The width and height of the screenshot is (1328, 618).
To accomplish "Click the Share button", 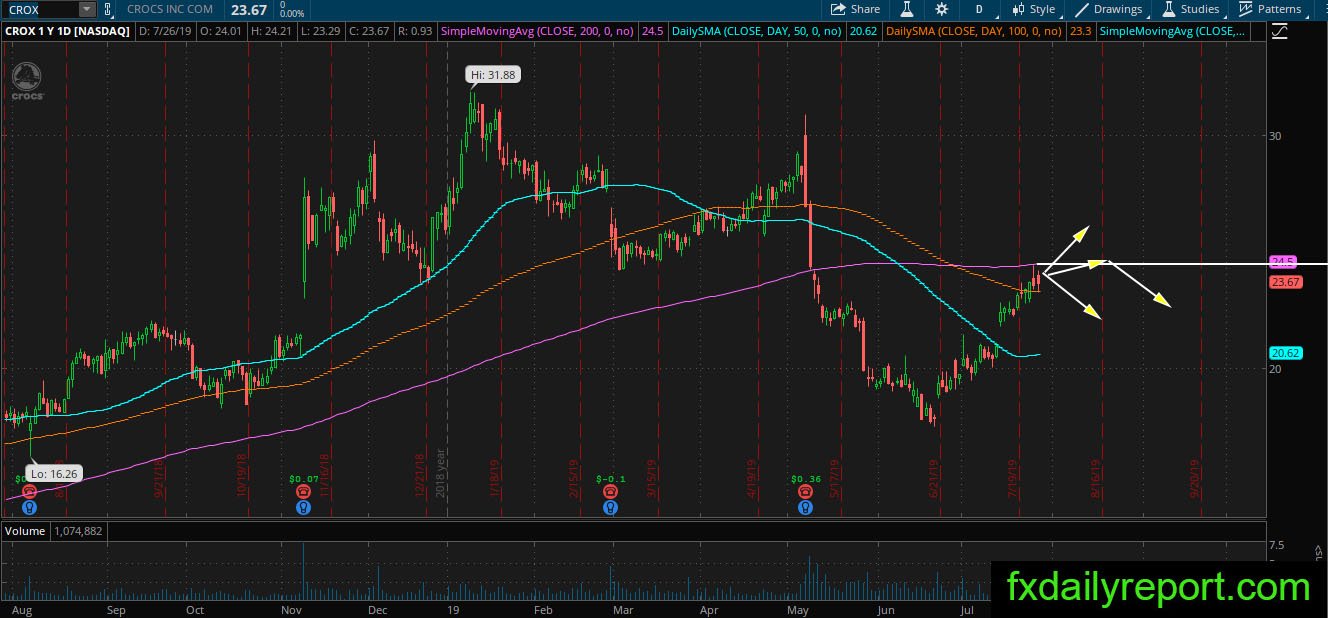I will [856, 9].
